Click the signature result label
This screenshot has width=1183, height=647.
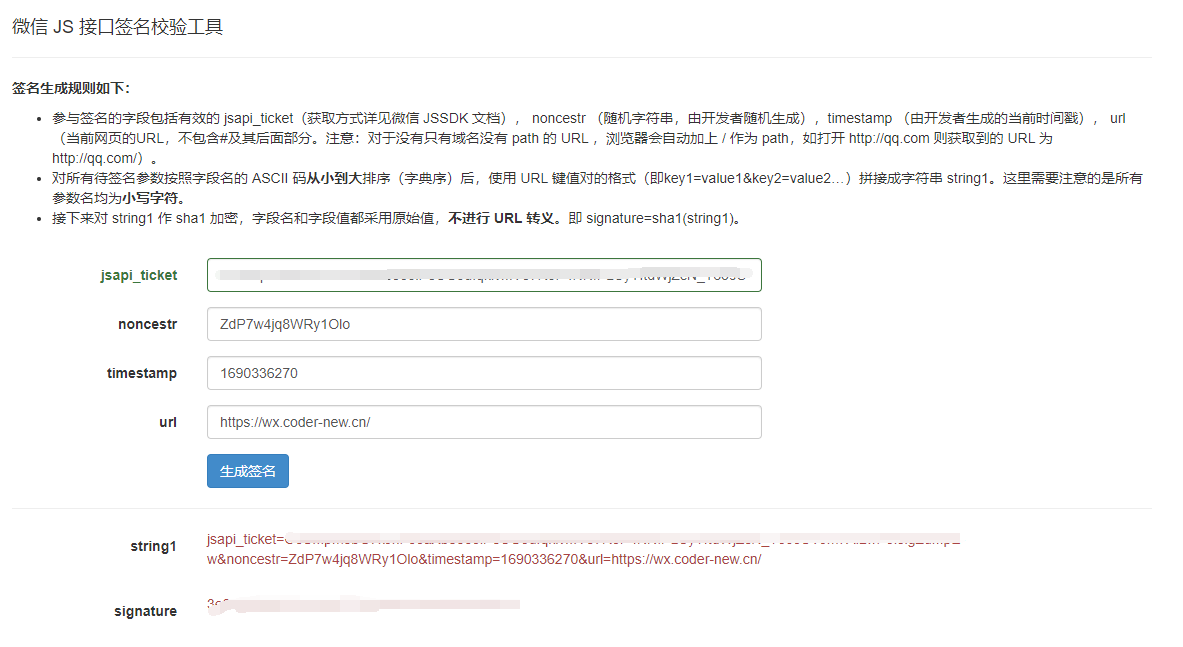pos(145,611)
